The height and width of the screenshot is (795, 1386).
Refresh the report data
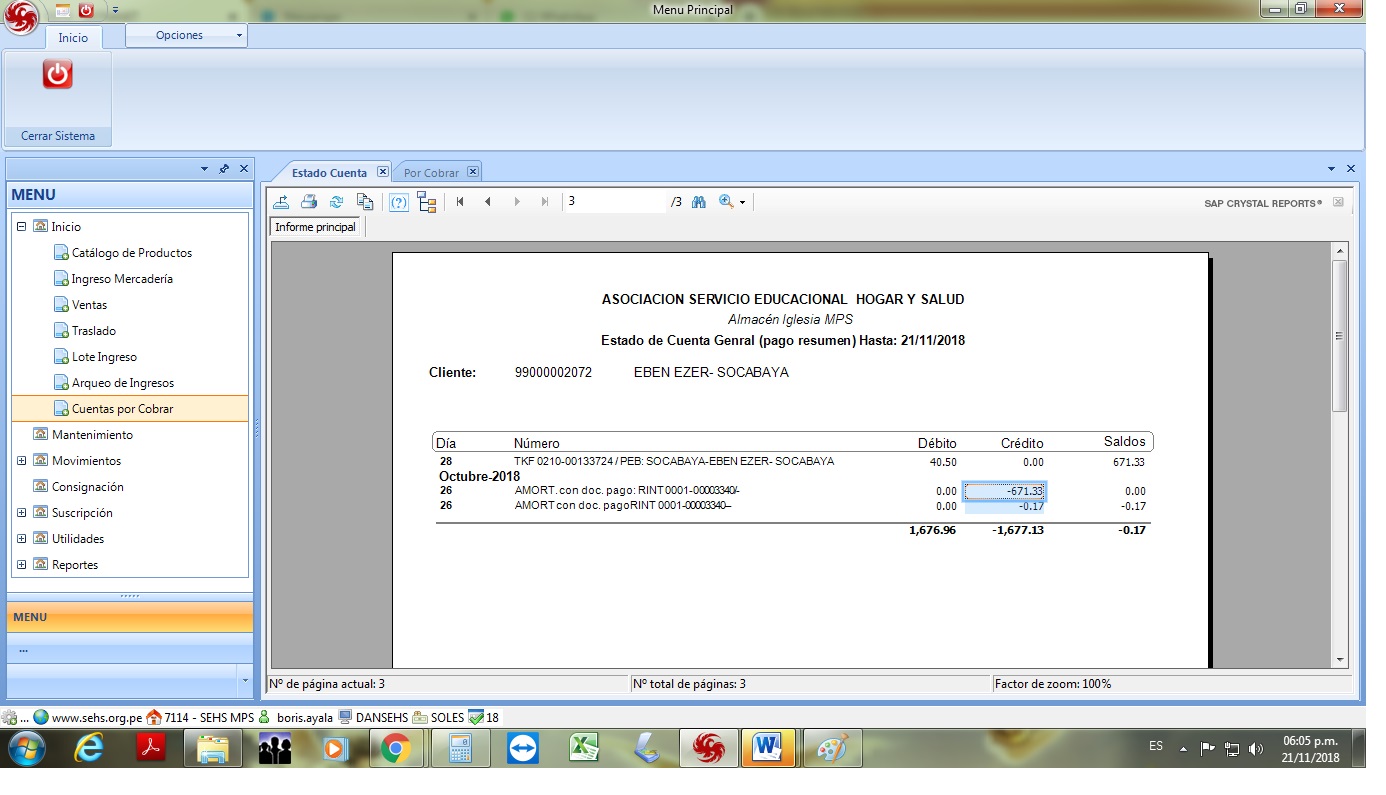click(337, 202)
